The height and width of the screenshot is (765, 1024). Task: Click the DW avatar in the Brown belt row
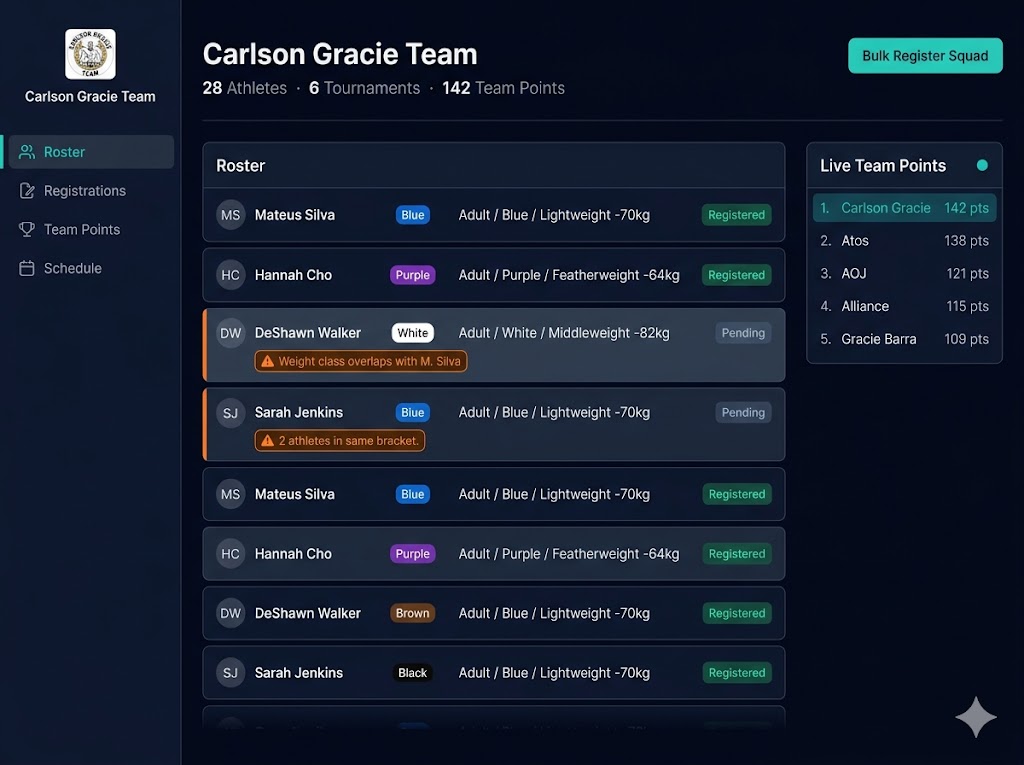(x=231, y=613)
